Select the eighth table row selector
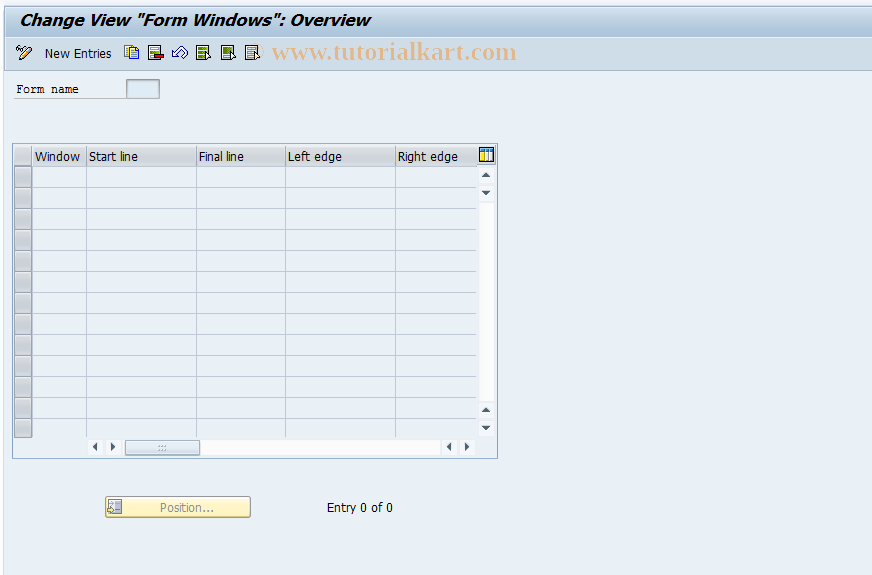This screenshot has height=575, width=872. point(23,324)
